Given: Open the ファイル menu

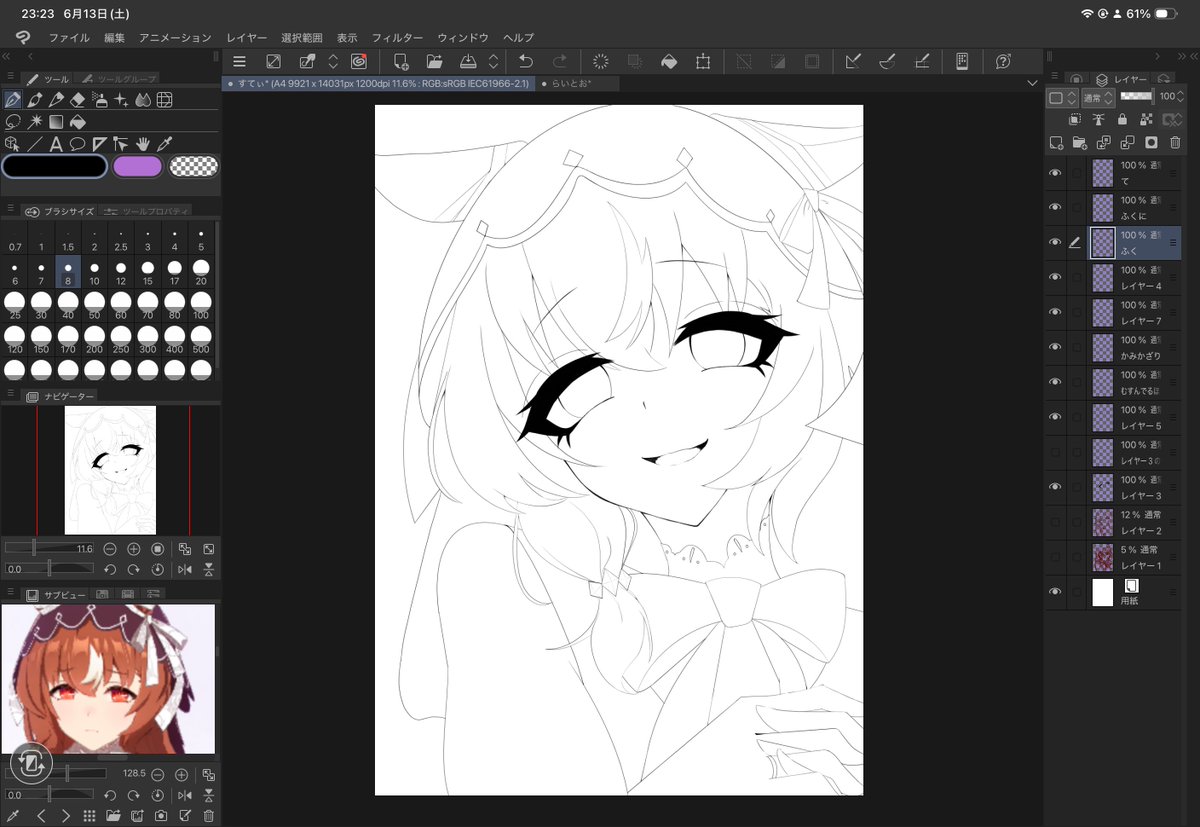Looking at the screenshot, I should click(69, 37).
